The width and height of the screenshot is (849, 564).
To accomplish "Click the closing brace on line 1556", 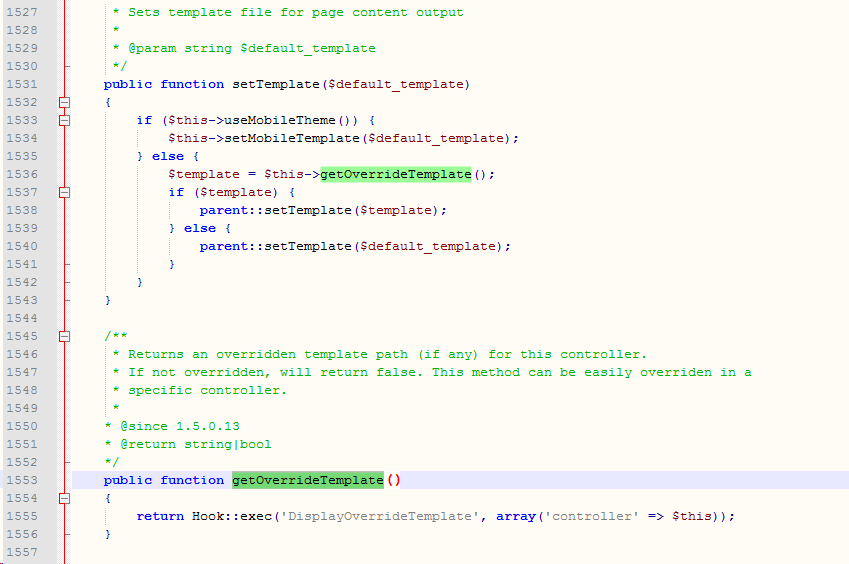I will click(x=108, y=534).
